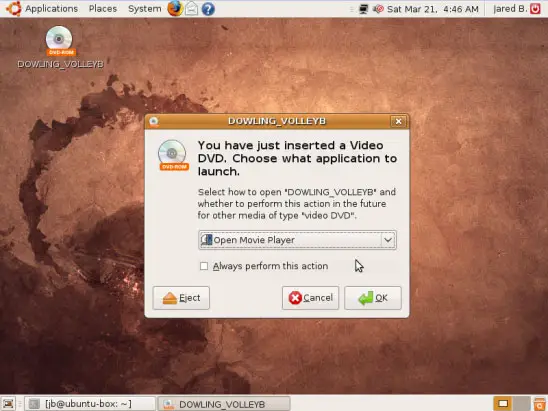The height and width of the screenshot is (411, 548).
Task: Open the mail envelope launcher icon
Action: click(192, 9)
